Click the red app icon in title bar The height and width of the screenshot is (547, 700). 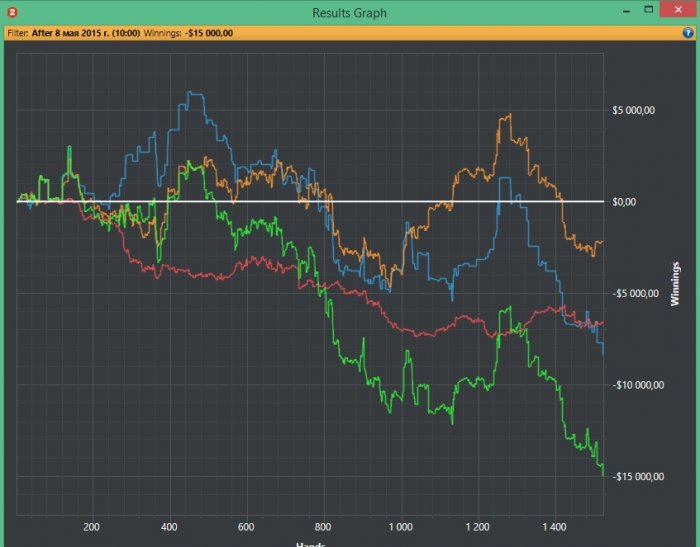click(x=12, y=13)
